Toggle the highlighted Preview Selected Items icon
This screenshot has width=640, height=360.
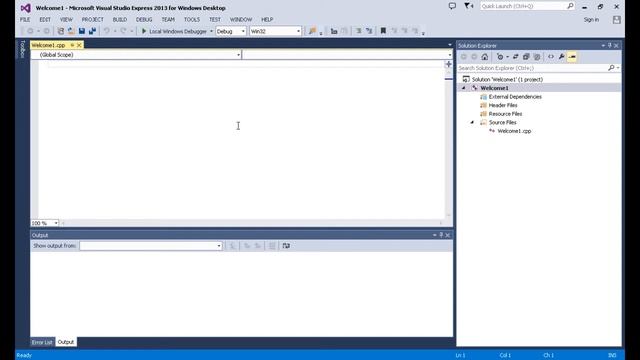click(572, 57)
